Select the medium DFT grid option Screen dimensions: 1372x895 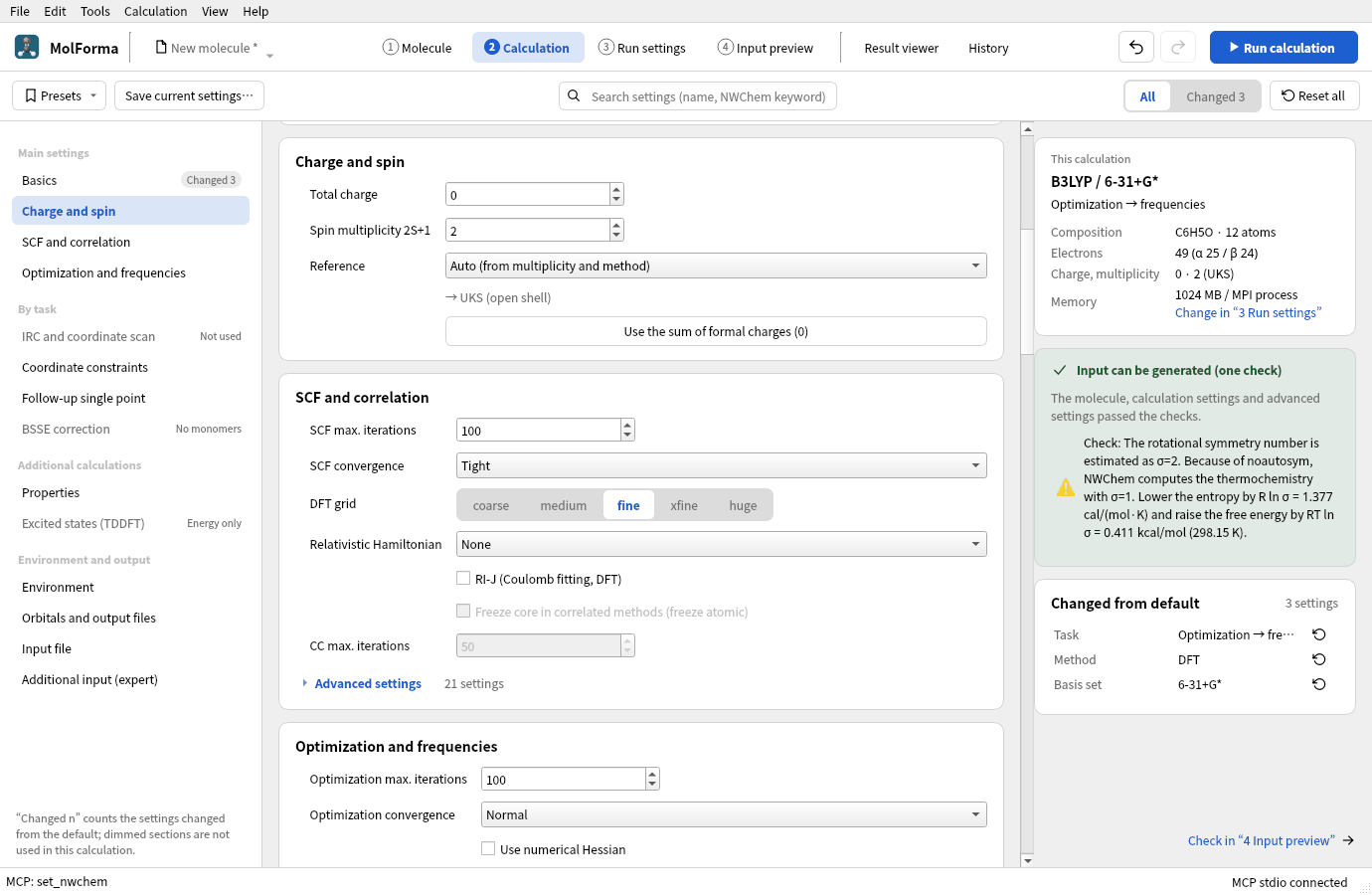(564, 505)
